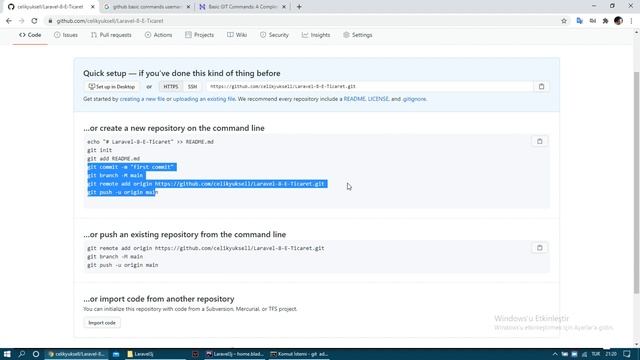This screenshot has height=360, width=640.
Task: Open the Security tab
Action: (x=274, y=35)
